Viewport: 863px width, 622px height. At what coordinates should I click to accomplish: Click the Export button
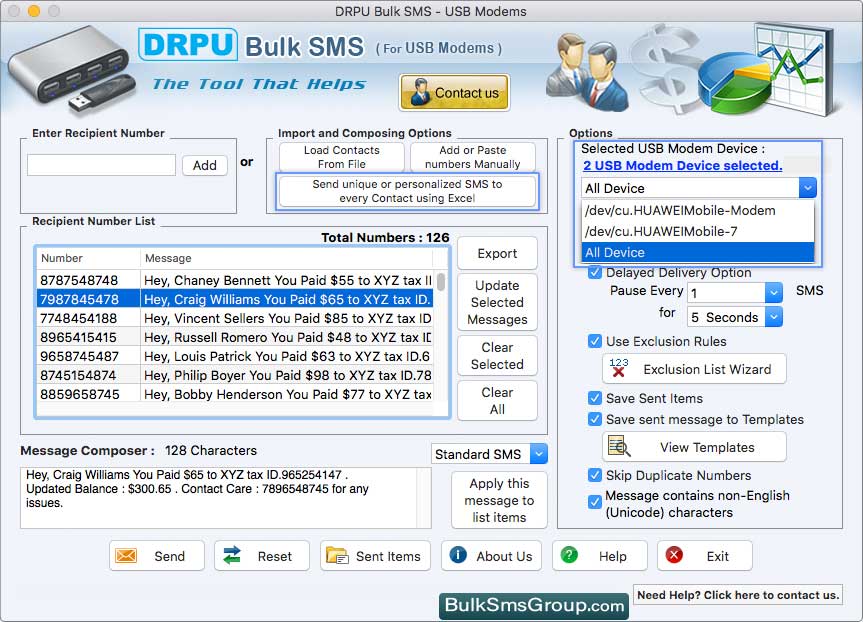tap(497, 253)
